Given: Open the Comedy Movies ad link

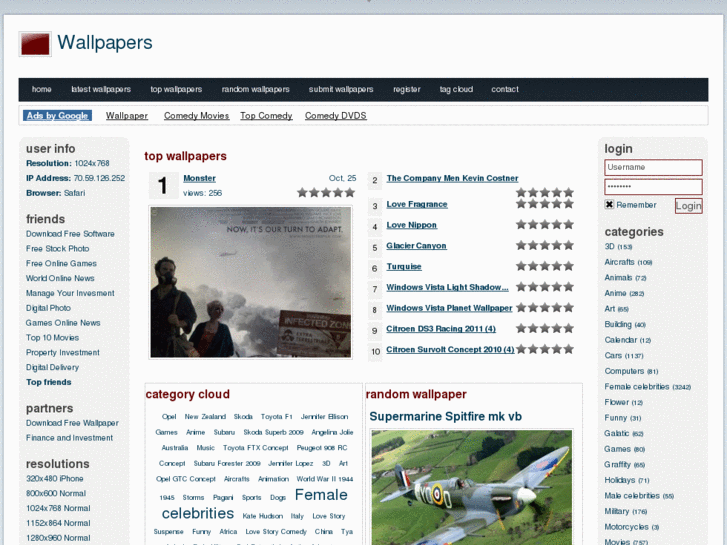Looking at the screenshot, I should [x=197, y=116].
